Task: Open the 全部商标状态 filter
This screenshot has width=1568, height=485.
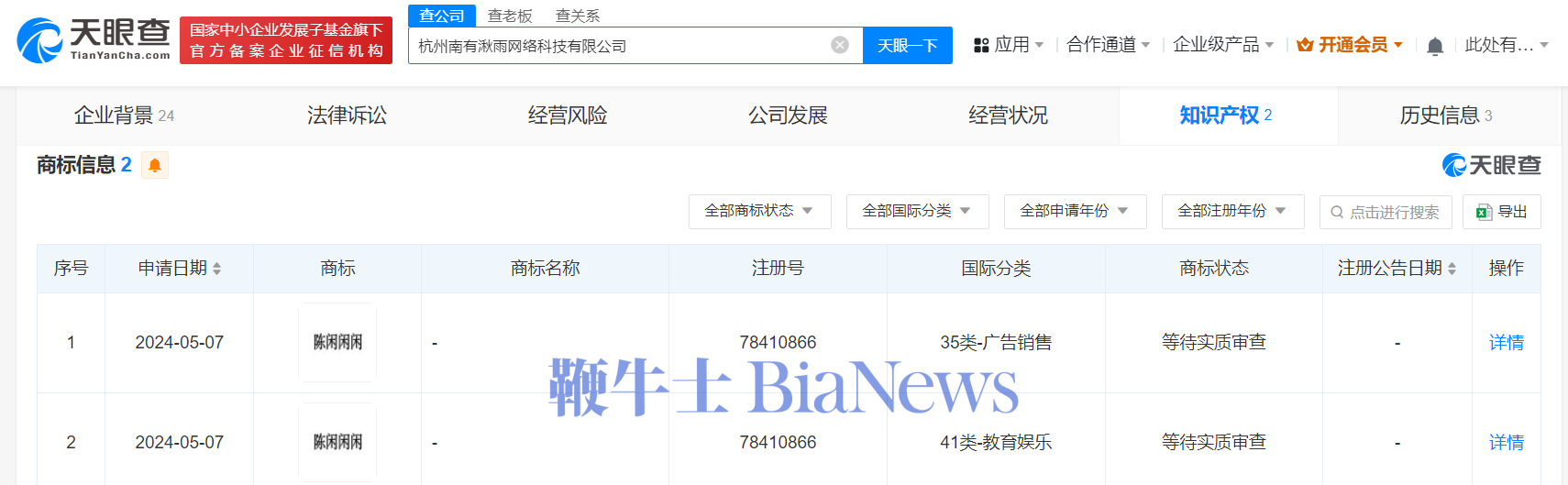Action: click(x=760, y=212)
